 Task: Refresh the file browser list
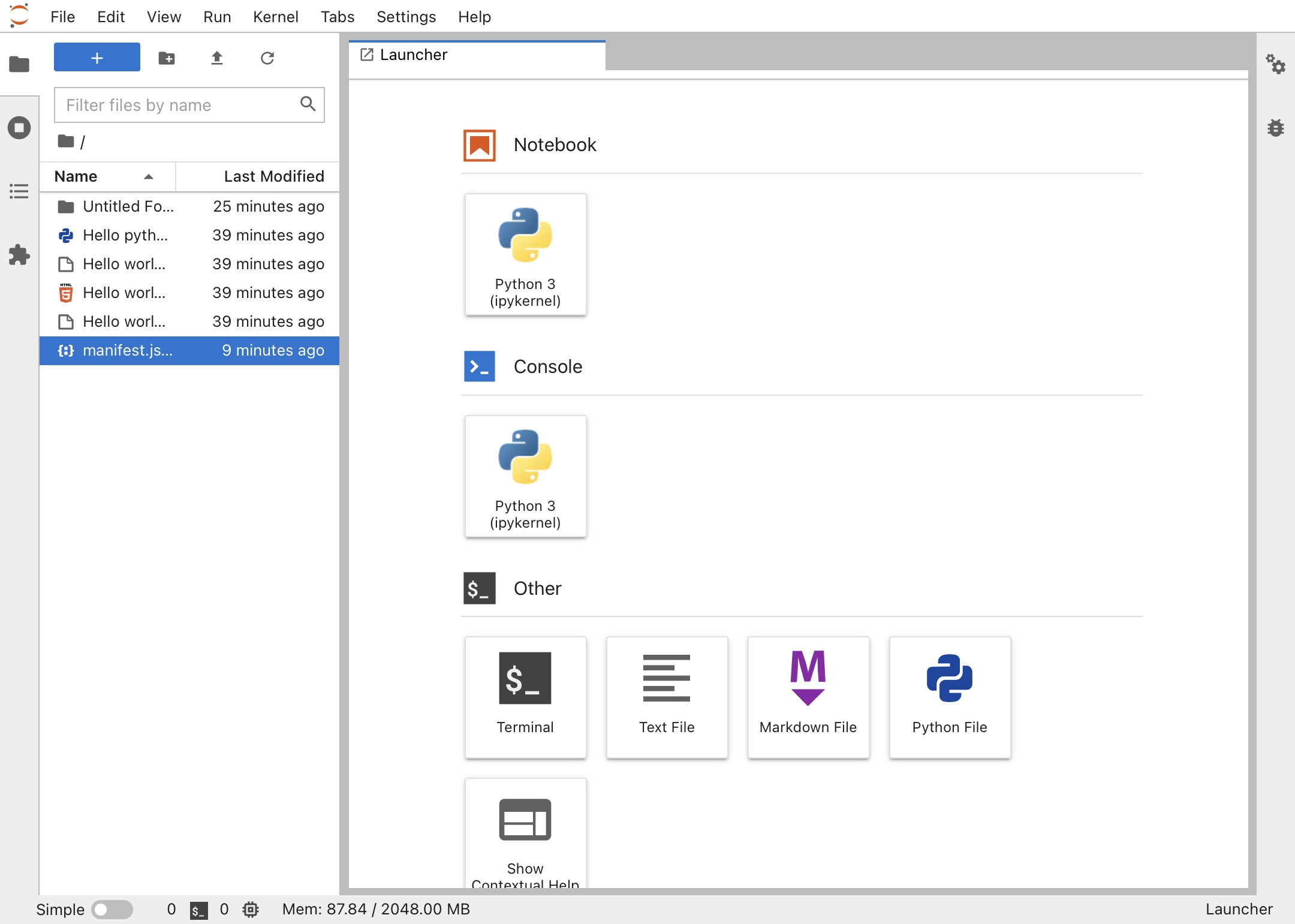click(x=267, y=58)
